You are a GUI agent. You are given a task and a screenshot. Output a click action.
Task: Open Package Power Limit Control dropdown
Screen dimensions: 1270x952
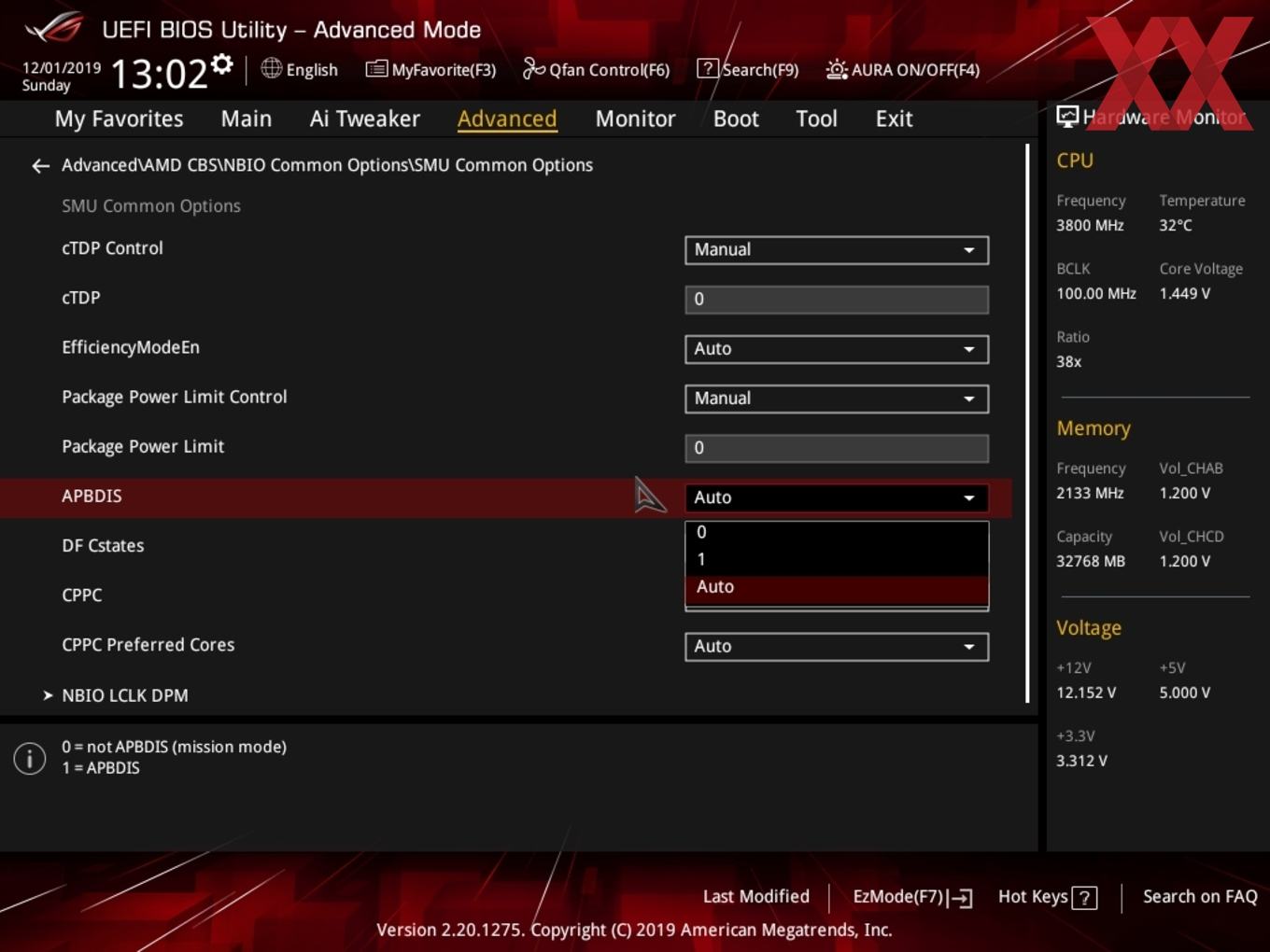coord(837,399)
